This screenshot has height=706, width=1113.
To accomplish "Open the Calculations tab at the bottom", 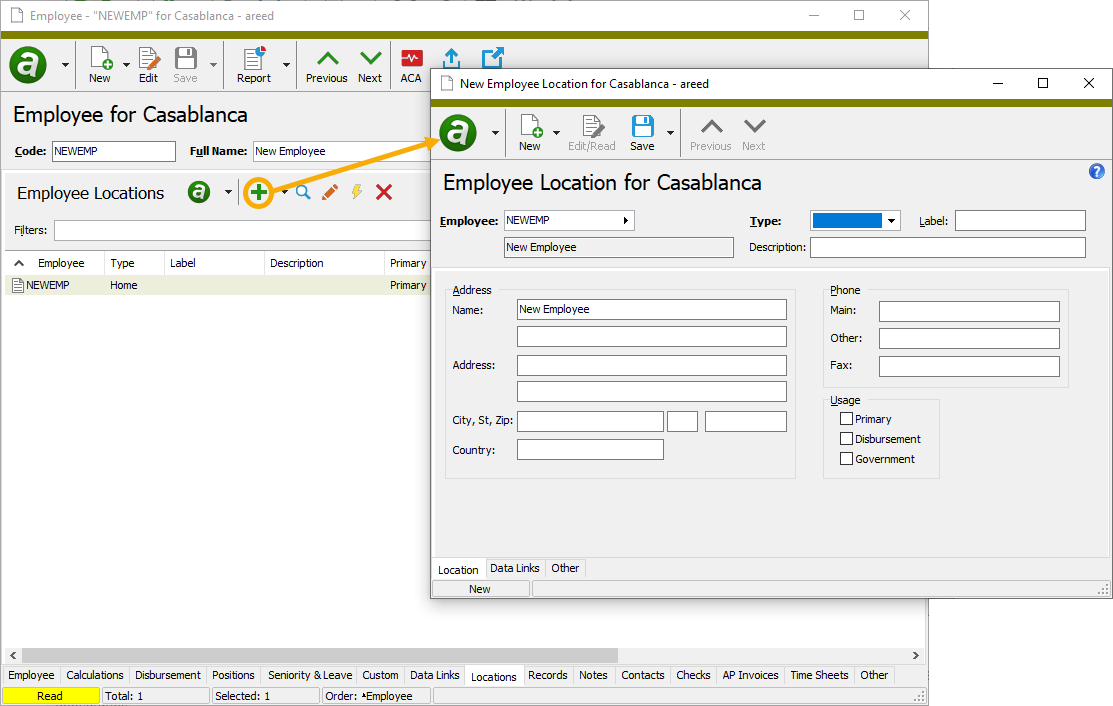I will 95,675.
